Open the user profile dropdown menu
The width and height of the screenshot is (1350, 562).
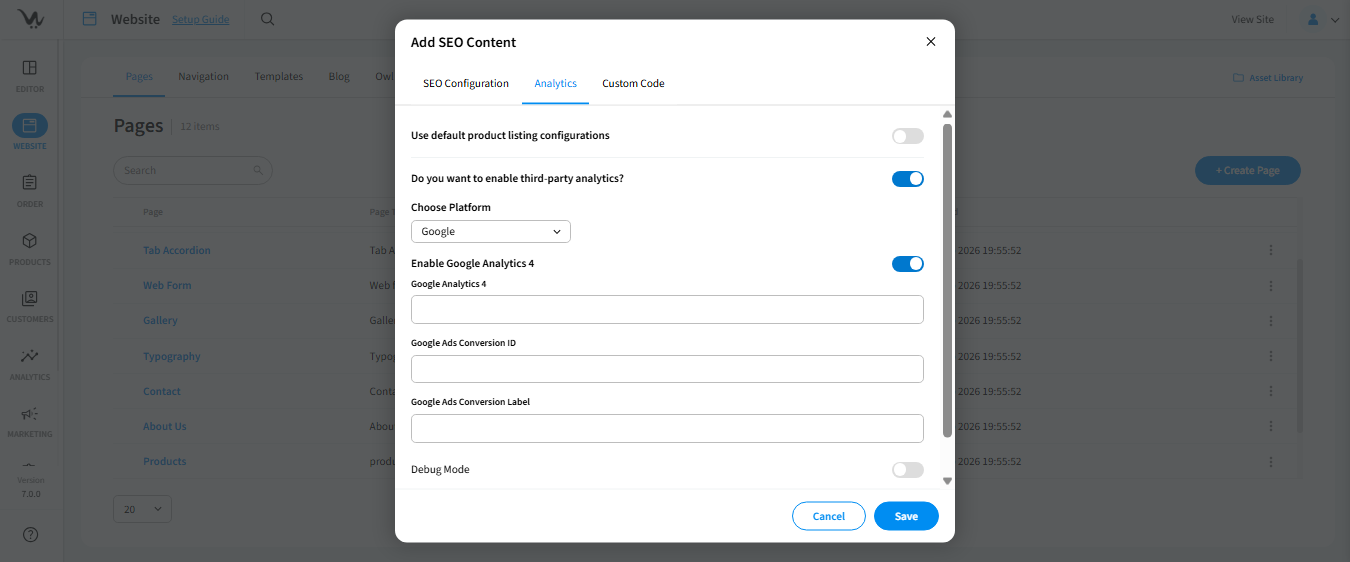tap(1322, 19)
